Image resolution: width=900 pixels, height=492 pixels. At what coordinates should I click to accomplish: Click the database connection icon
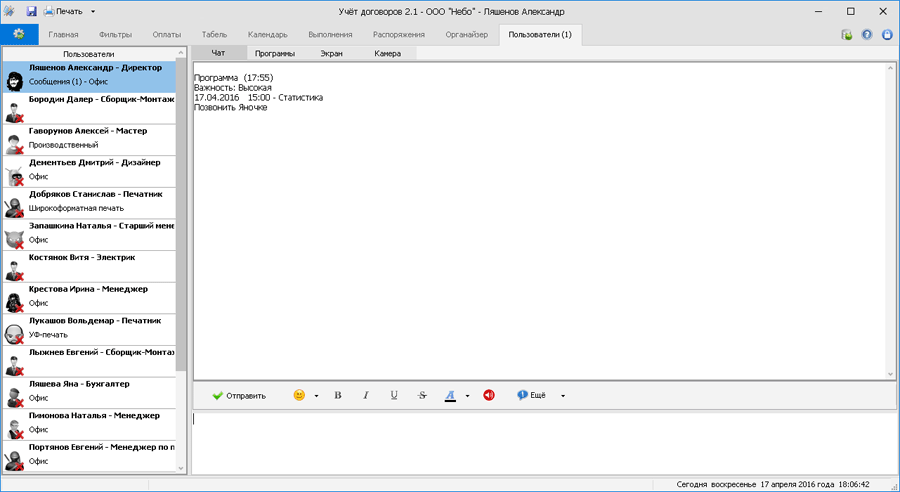[x=847, y=35]
